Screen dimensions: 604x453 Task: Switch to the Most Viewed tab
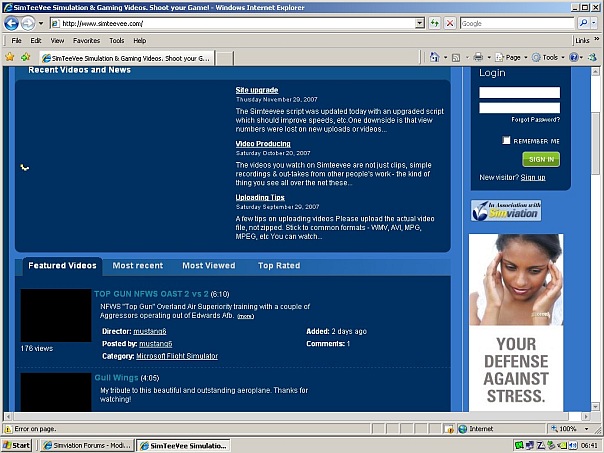[208, 266]
